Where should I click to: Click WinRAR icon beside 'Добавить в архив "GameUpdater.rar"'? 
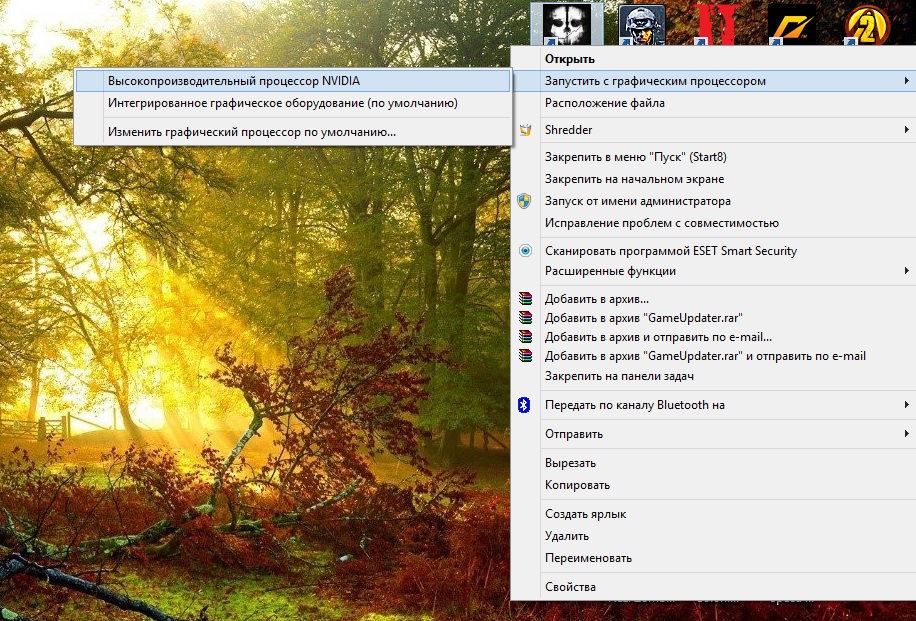(x=525, y=318)
